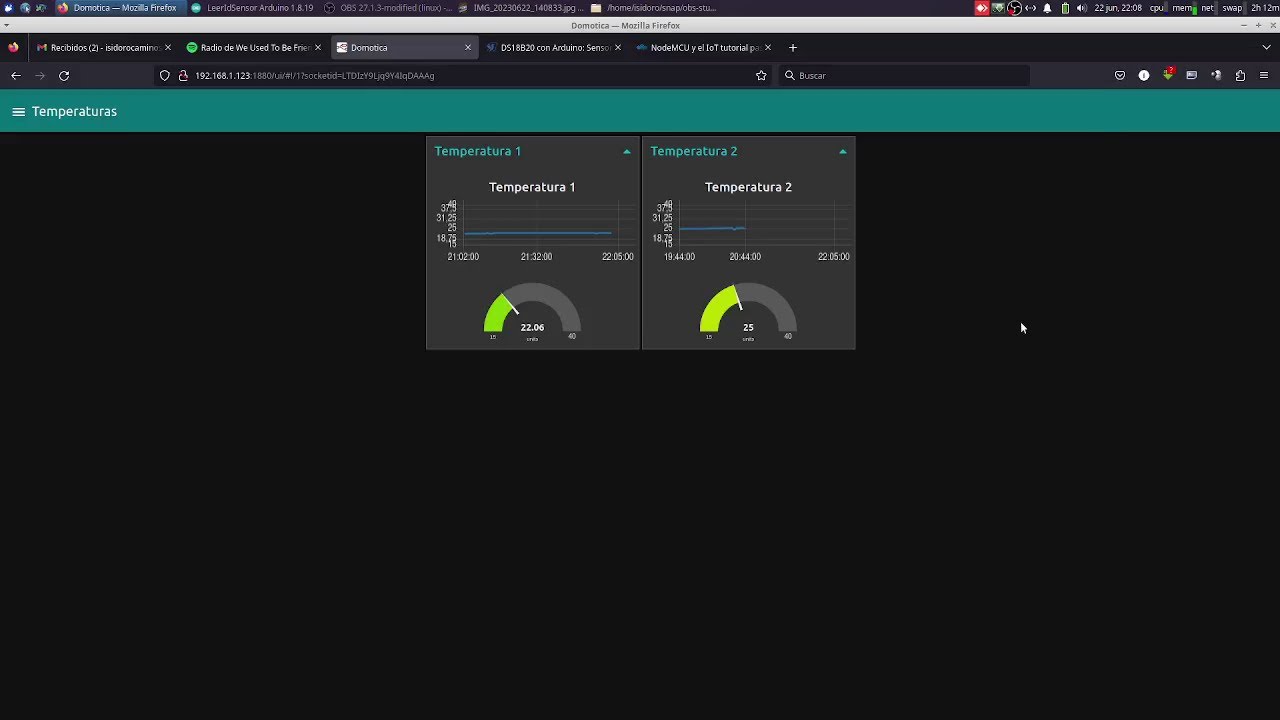
Task: Go back to the previous page
Action: (x=16, y=75)
